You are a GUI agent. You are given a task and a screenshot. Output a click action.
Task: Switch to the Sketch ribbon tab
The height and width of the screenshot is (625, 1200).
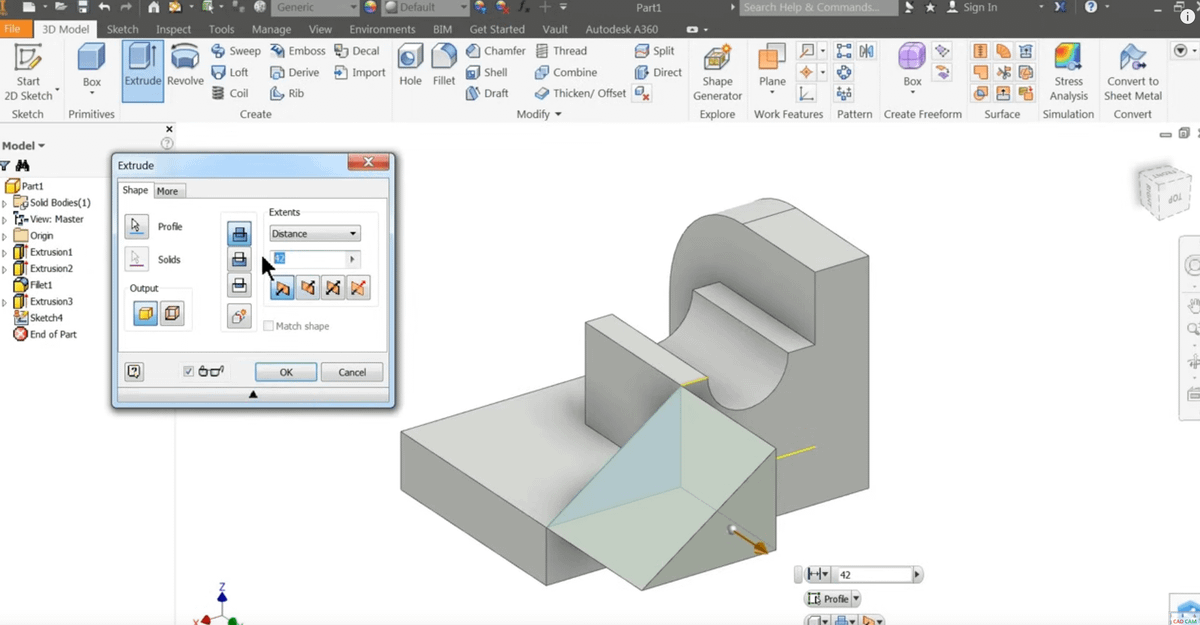[122, 29]
